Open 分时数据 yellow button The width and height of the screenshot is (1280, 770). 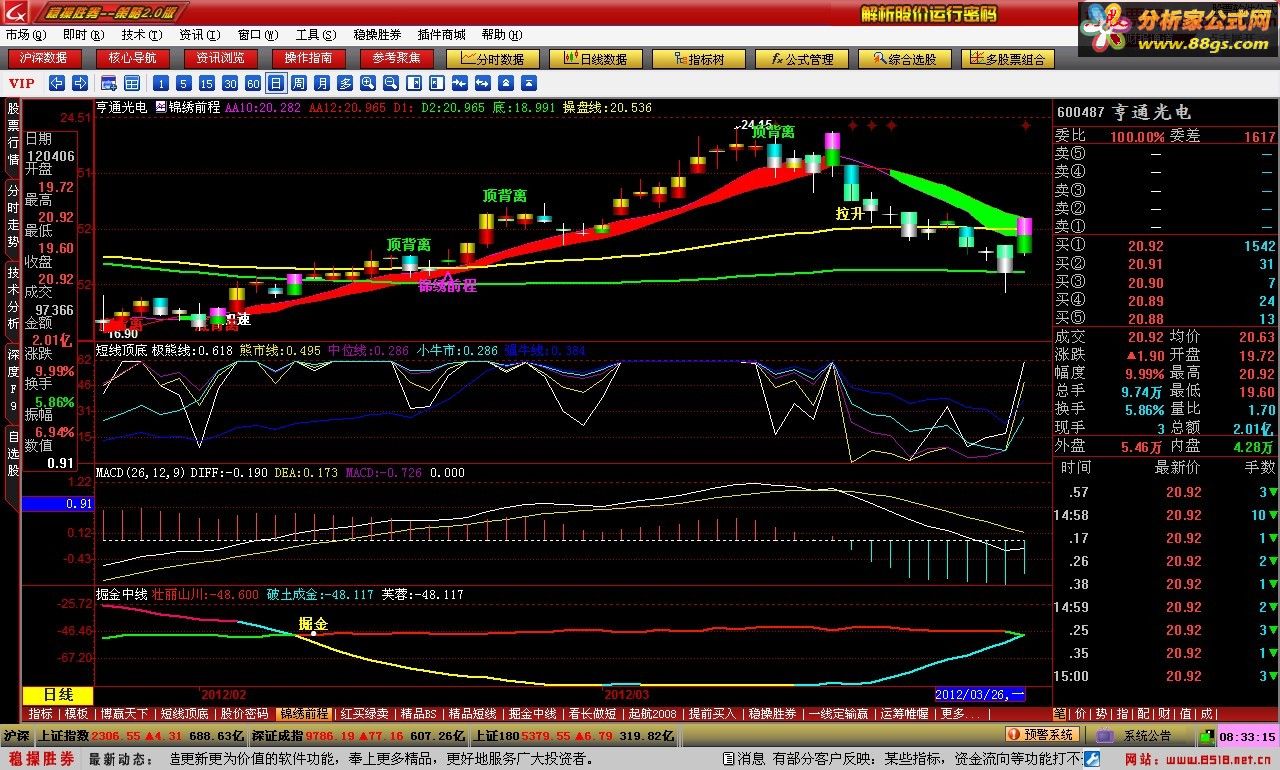click(493, 59)
